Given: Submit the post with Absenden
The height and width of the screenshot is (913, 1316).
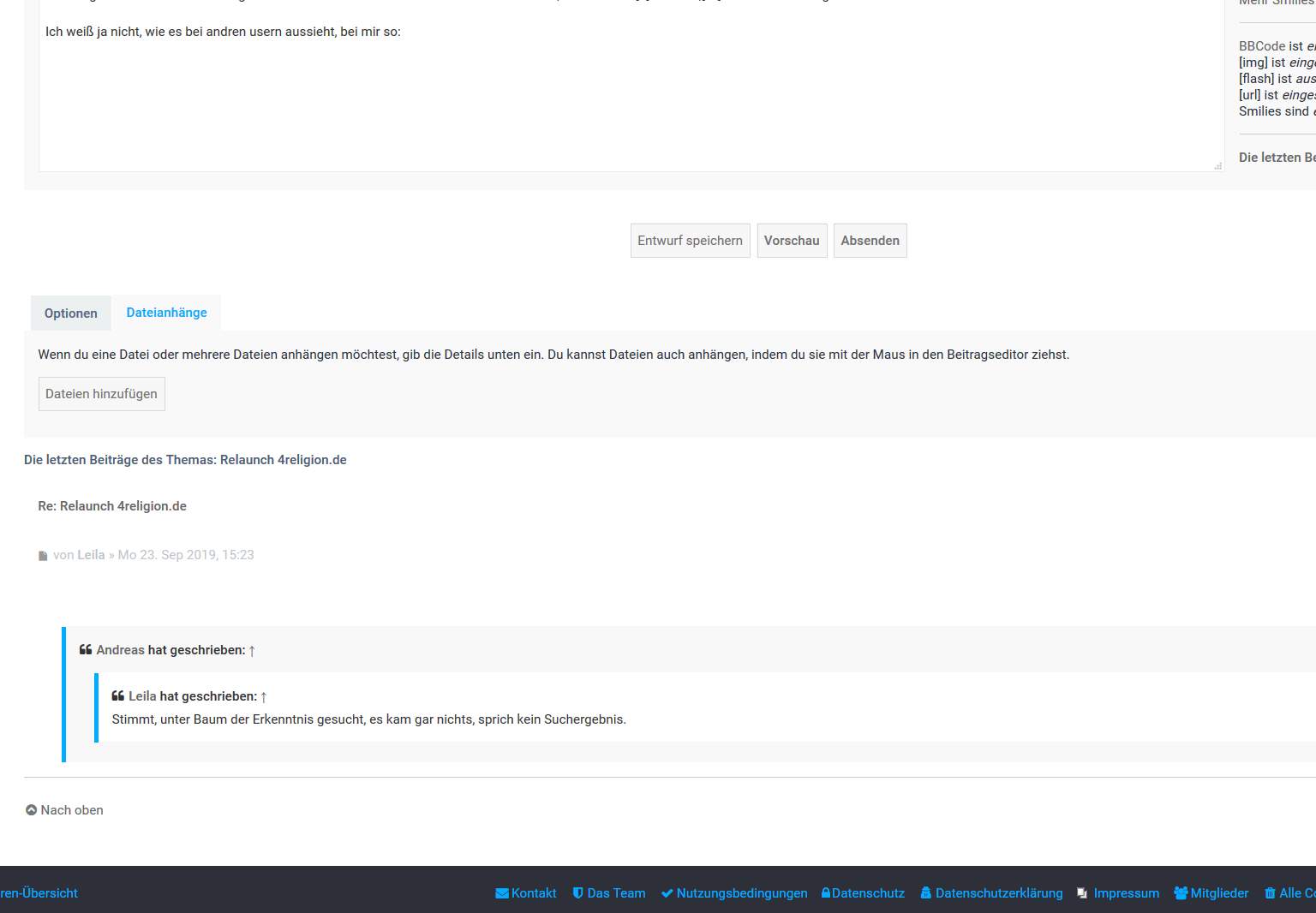Looking at the screenshot, I should click(x=870, y=241).
